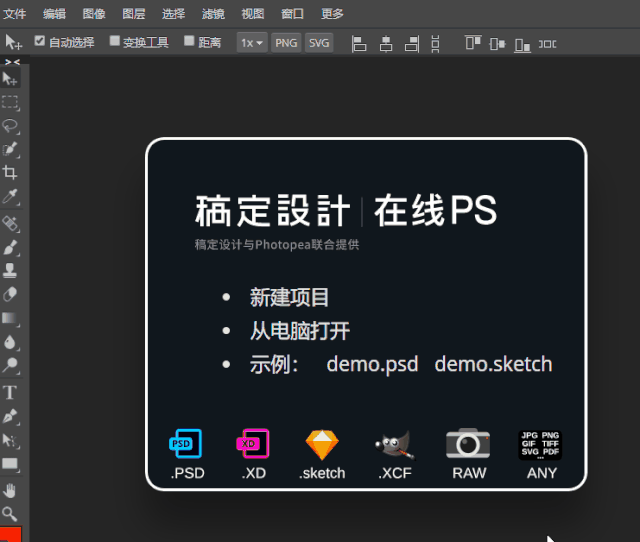640x542 pixels.
Task: Select the Zoom magnifier tool
Action: pos(11,513)
